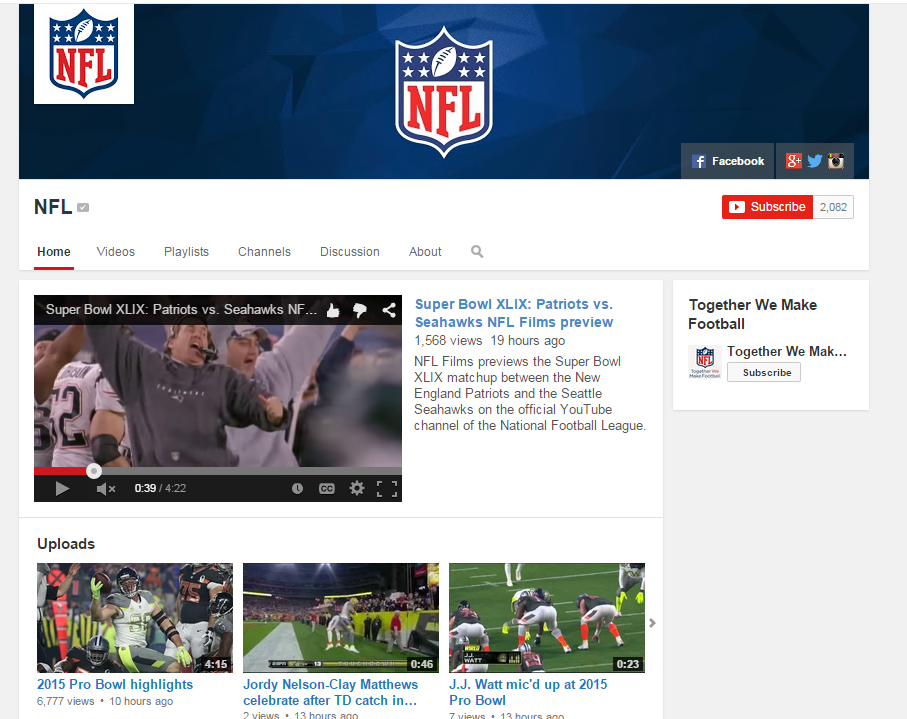Click the 2015 Pro Bowl highlights thumbnail
Viewport: 907px width, 719px height.
click(135, 618)
